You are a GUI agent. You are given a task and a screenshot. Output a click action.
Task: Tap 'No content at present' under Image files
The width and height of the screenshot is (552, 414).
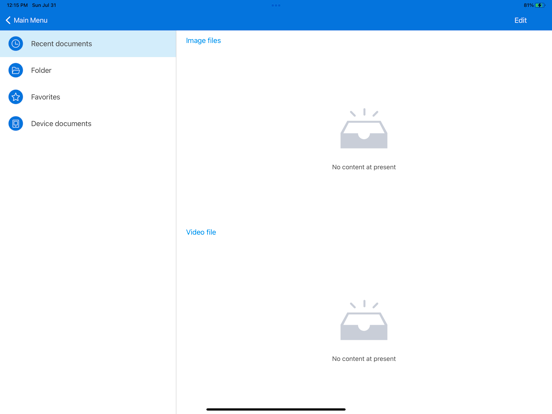point(364,167)
